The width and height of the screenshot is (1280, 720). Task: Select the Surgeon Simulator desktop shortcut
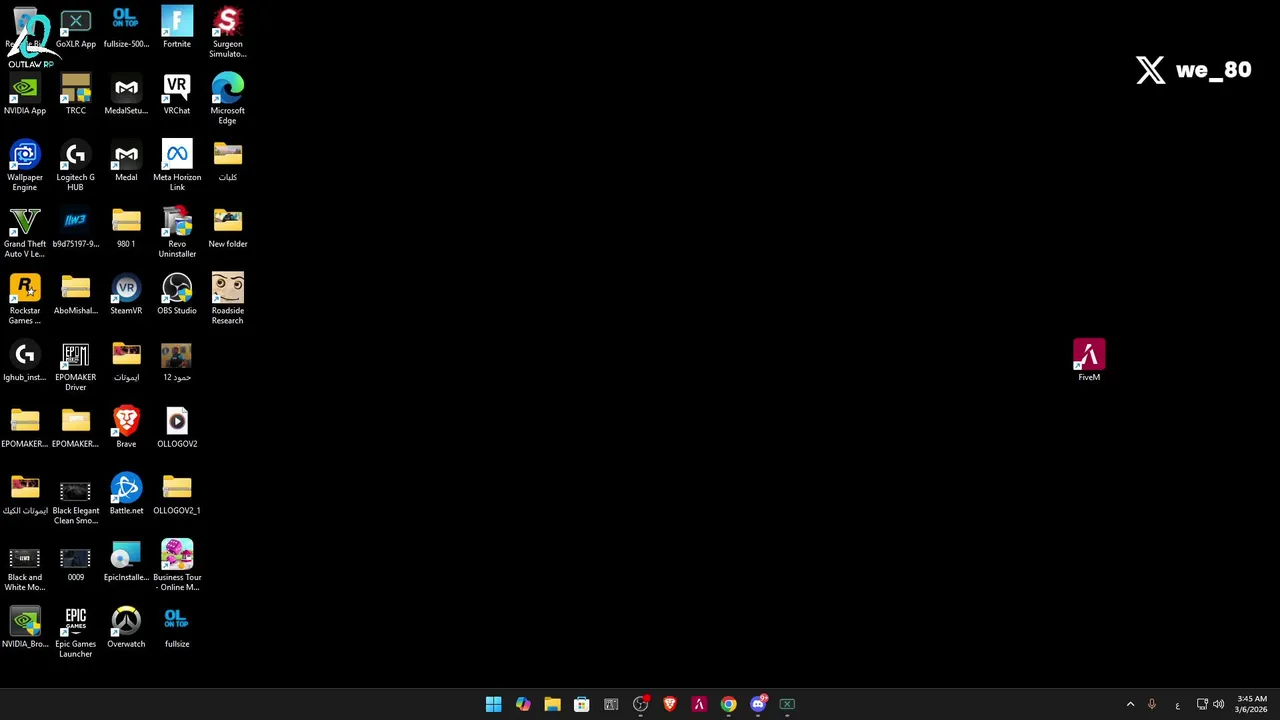[228, 32]
